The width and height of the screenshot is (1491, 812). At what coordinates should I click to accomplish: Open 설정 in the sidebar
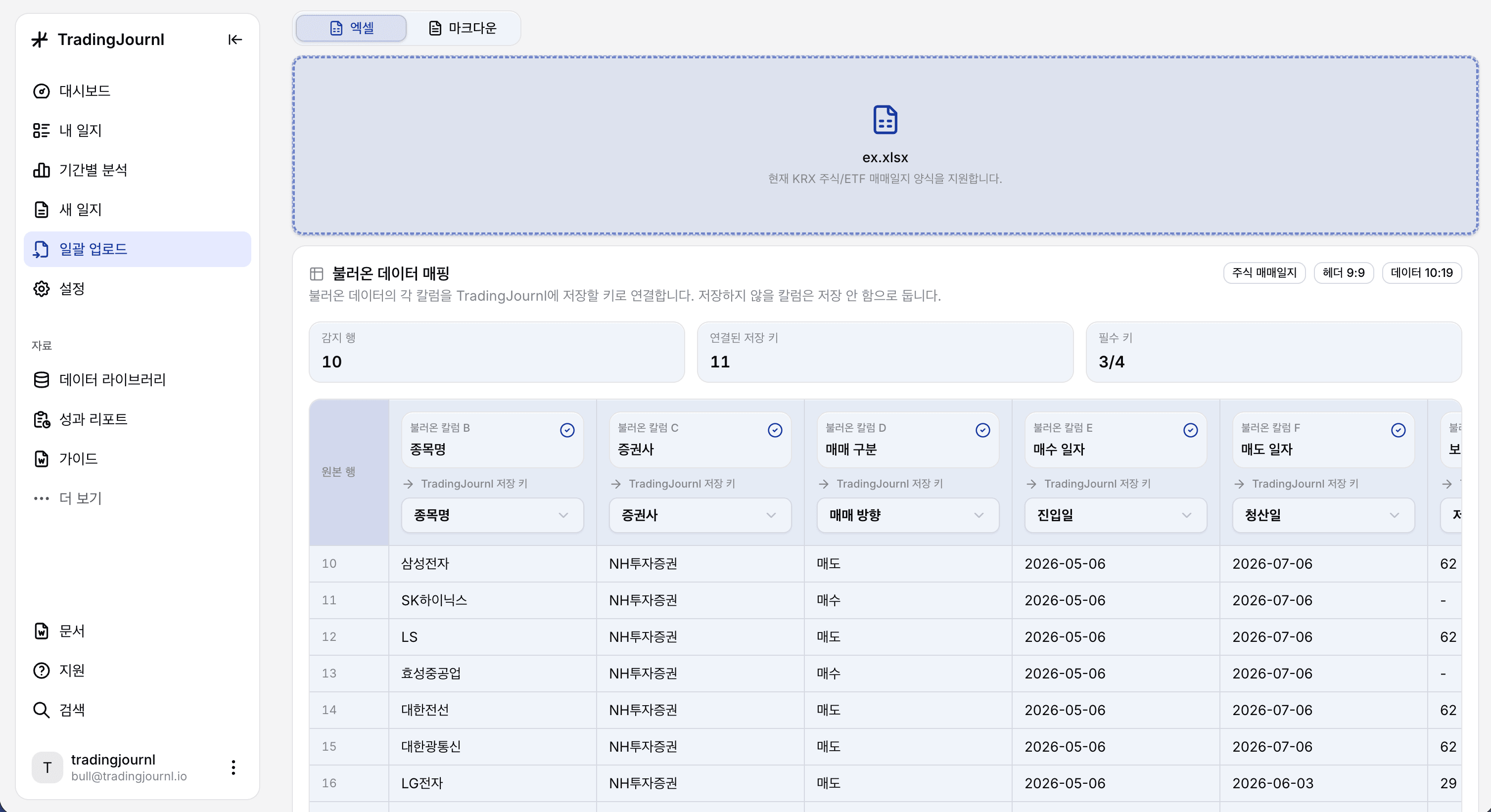pos(137,288)
